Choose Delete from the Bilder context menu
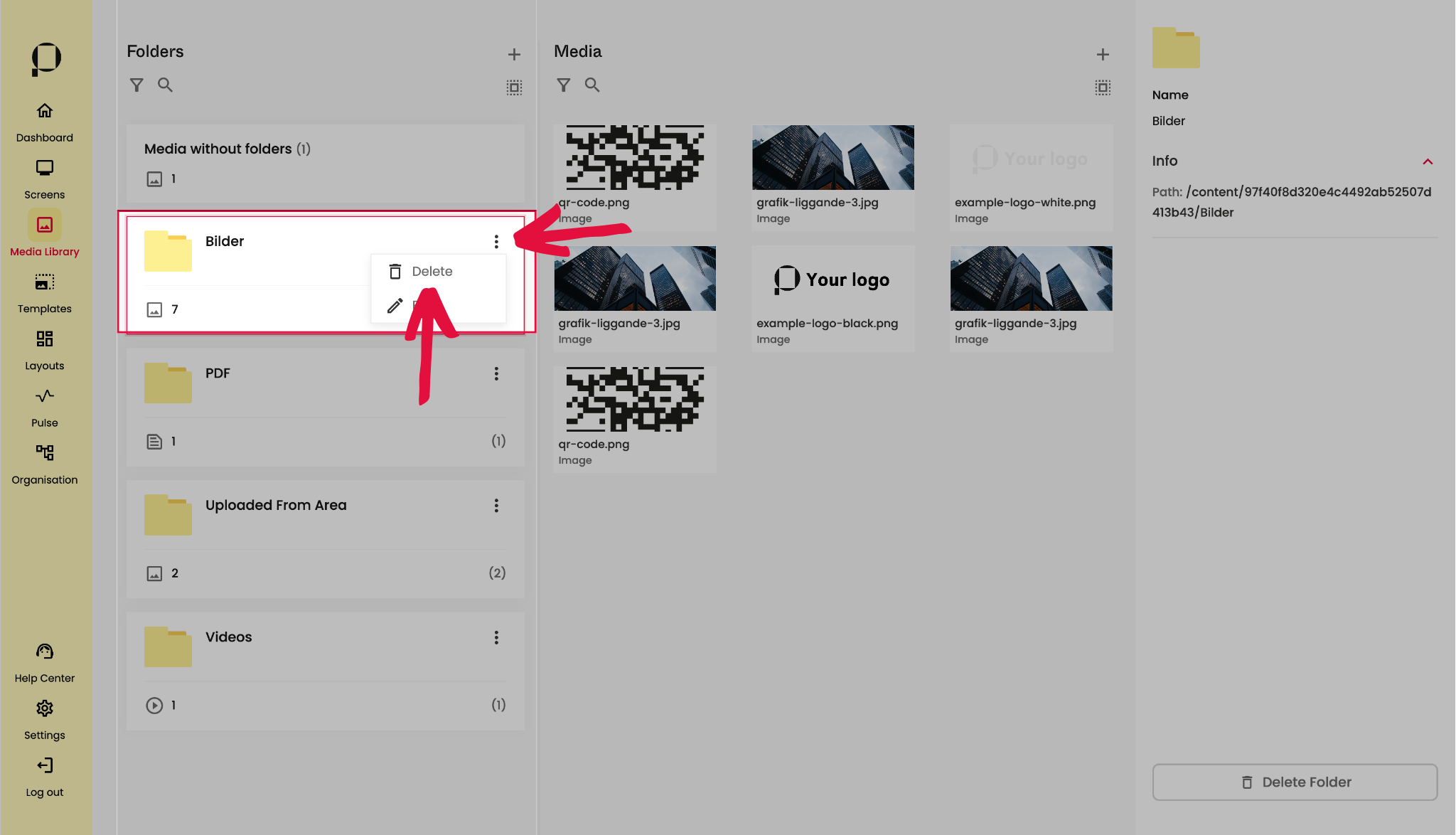Viewport: 1456px width, 835px height. [431, 272]
